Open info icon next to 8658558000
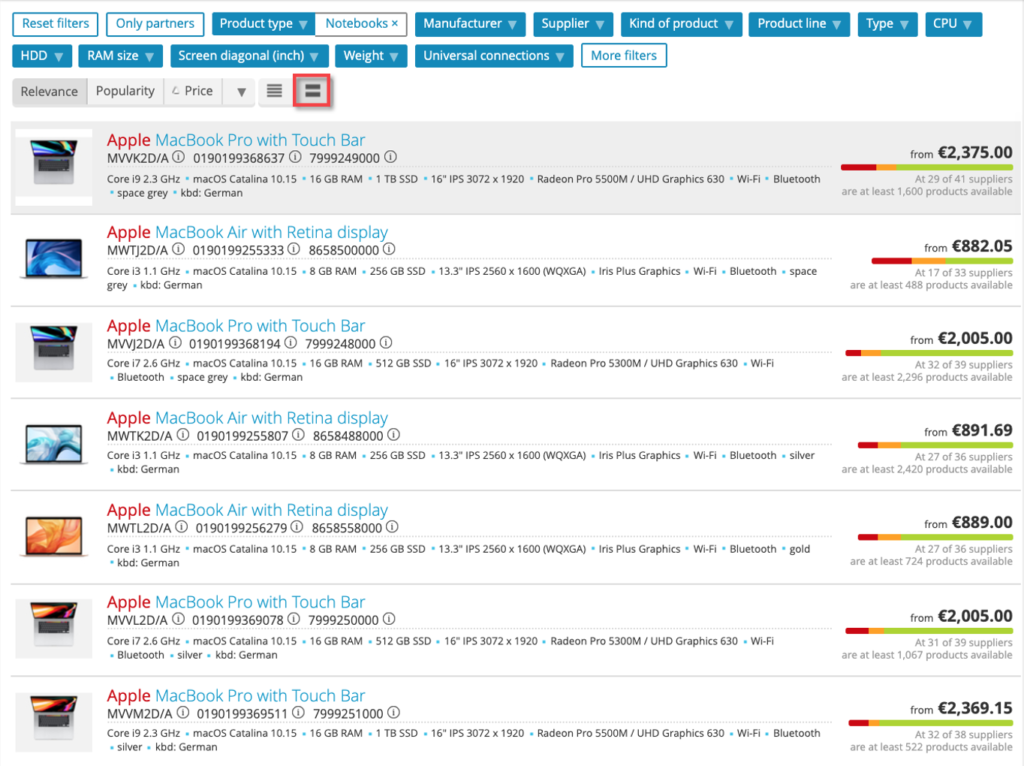Viewport: 1024px width, 766px height. (x=392, y=527)
